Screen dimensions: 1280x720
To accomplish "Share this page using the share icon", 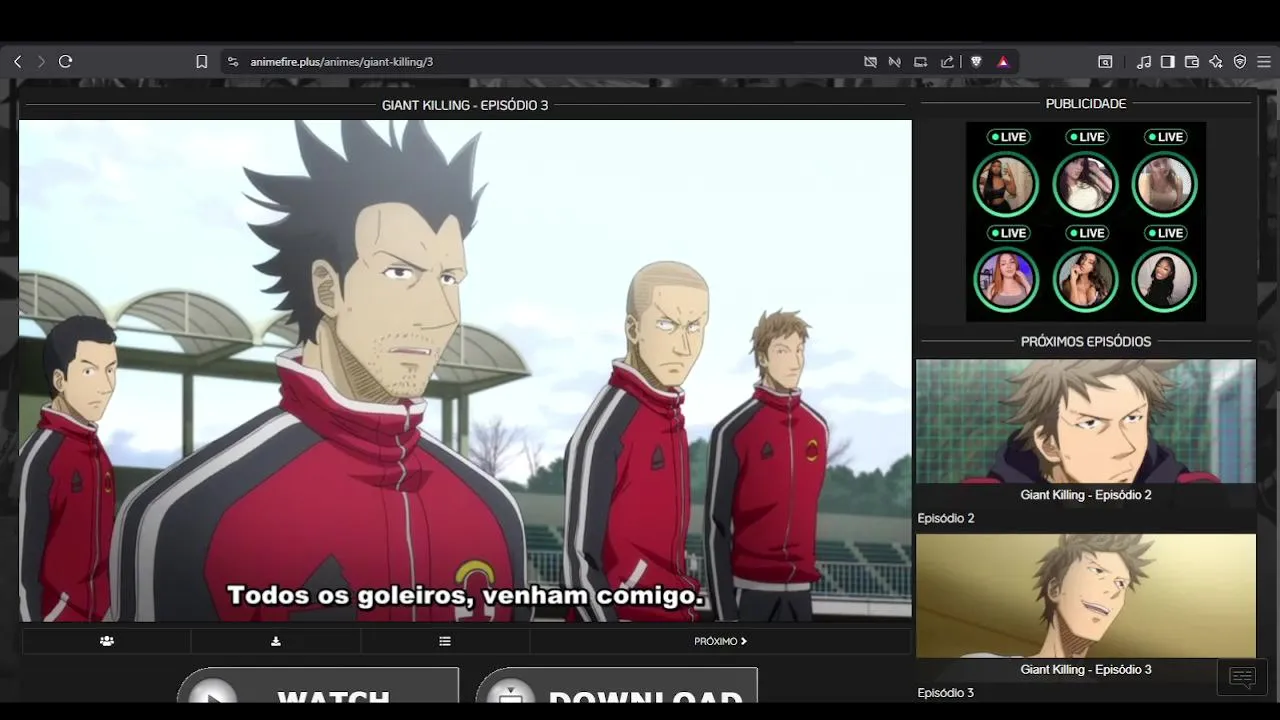I will coord(947,62).
